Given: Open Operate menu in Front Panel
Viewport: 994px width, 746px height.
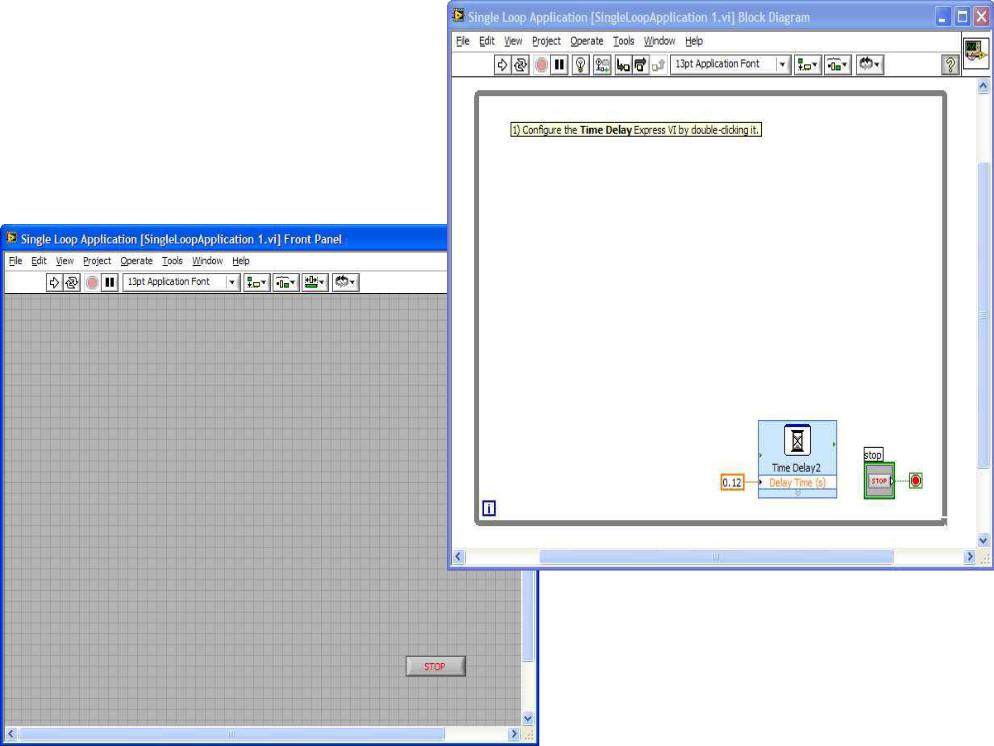Looking at the screenshot, I should (x=136, y=261).
